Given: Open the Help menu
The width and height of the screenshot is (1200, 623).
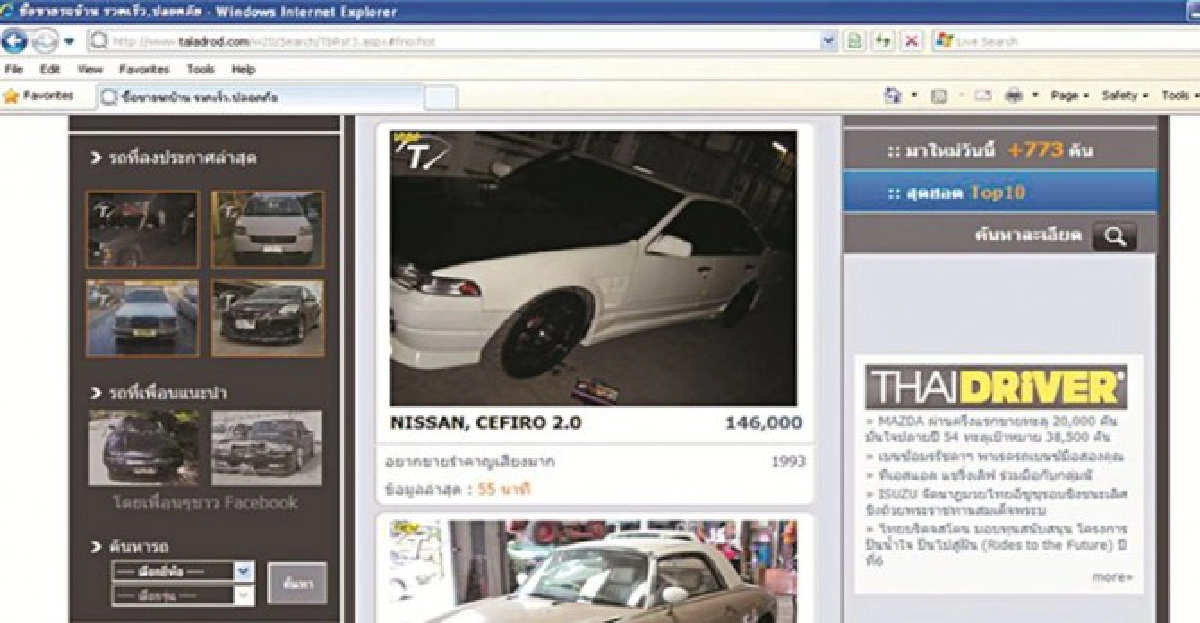Looking at the screenshot, I should click(x=243, y=70).
